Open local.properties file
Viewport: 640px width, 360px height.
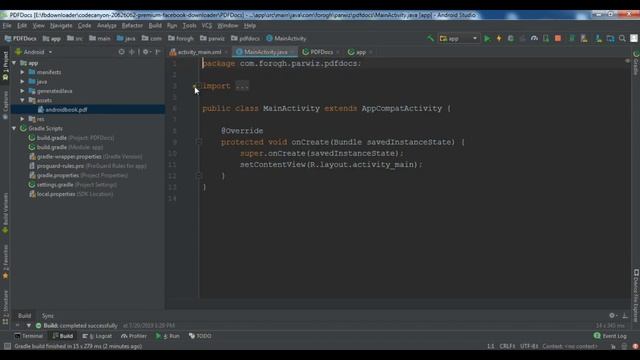point(71,194)
